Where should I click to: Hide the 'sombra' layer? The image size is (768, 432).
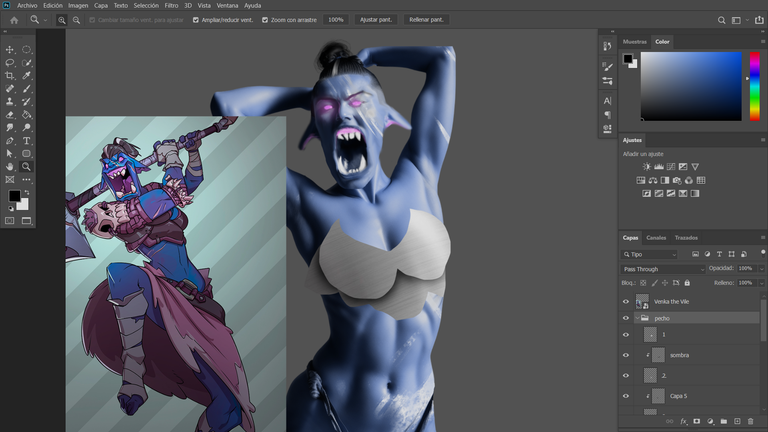pyautogui.click(x=625, y=355)
